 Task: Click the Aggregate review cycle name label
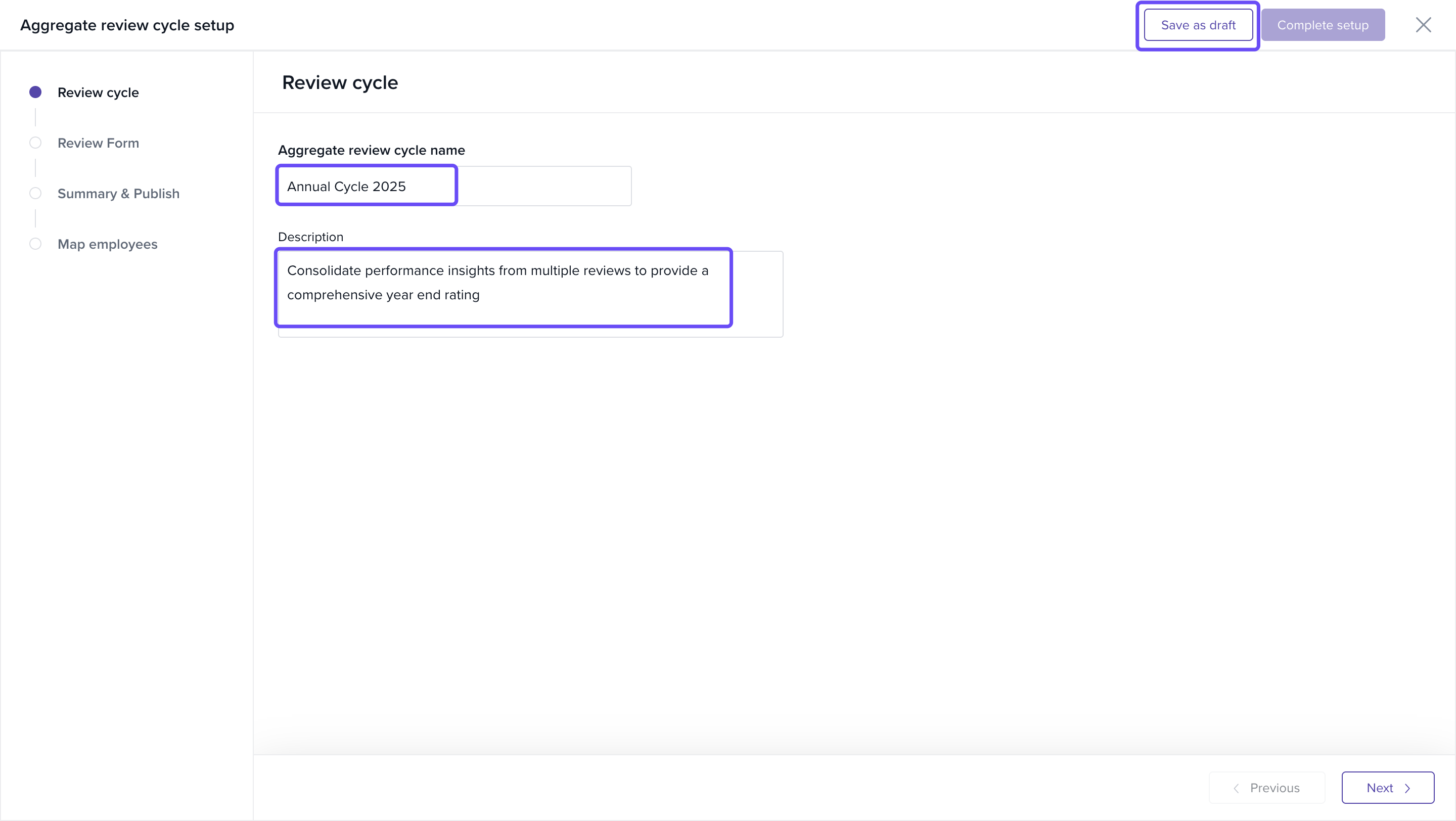pyautogui.click(x=371, y=150)
